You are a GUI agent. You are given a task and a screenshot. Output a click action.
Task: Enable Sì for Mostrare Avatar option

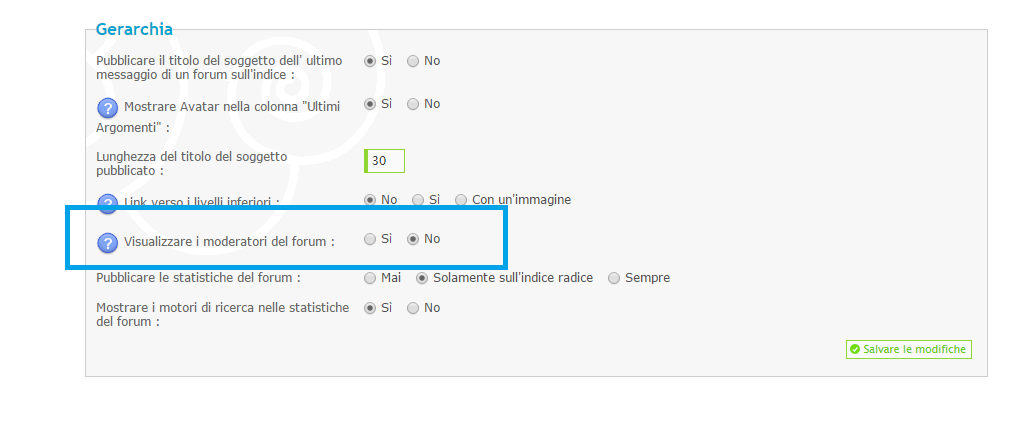[x=370, y=104]
